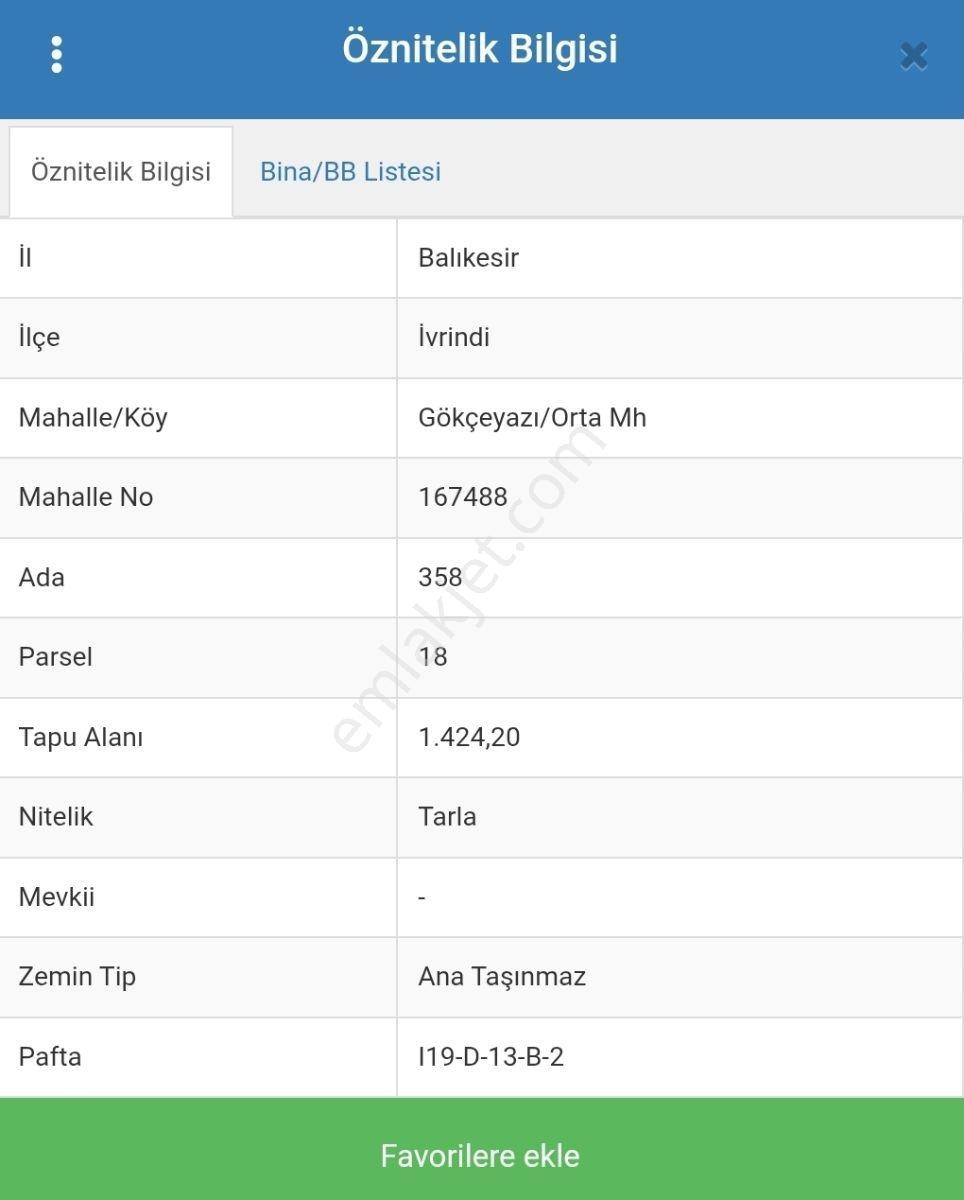
Task: Click the Ada value 358
Action: (x=440, y=577)
